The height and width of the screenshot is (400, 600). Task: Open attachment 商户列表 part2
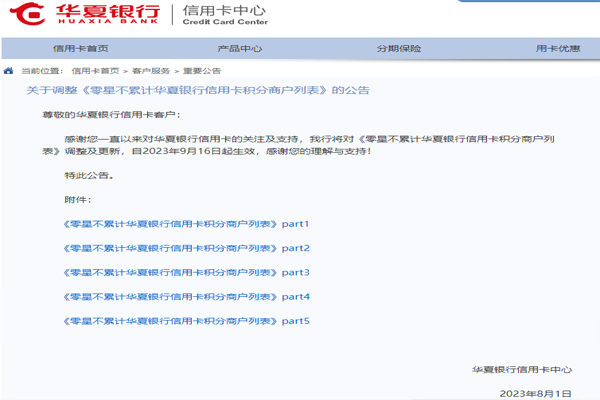186,248
